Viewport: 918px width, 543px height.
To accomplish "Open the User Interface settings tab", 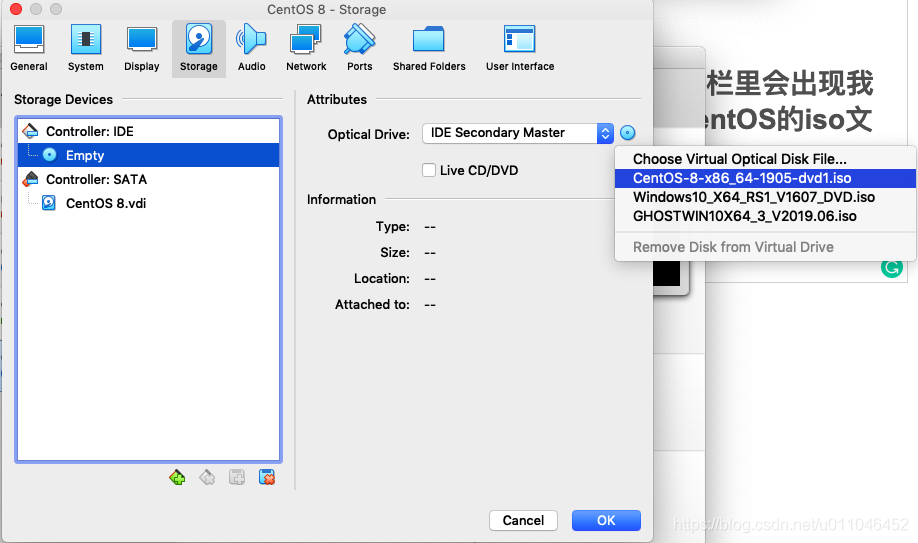I will point(520,49).
